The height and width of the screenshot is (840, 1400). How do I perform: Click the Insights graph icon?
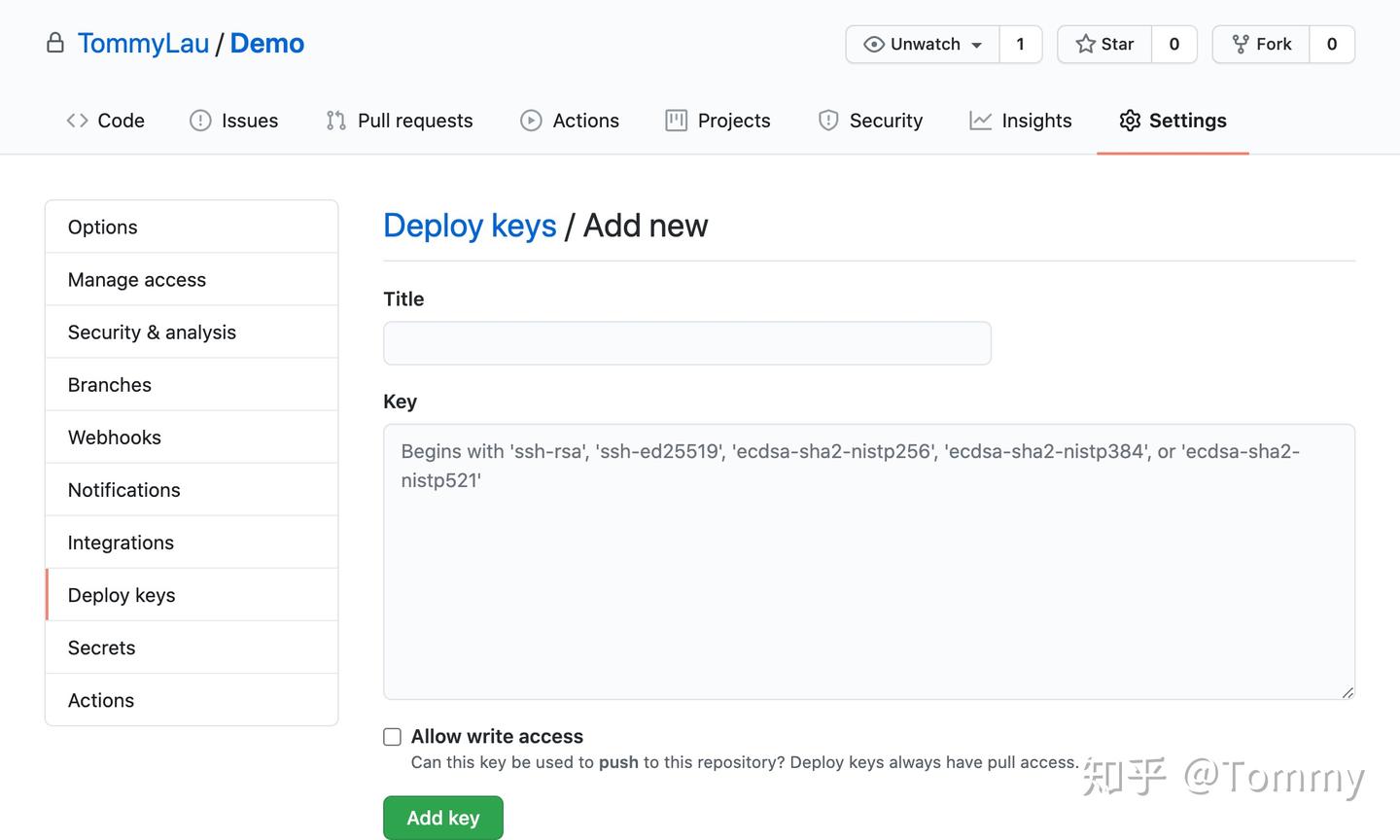(x=981, y=120)
